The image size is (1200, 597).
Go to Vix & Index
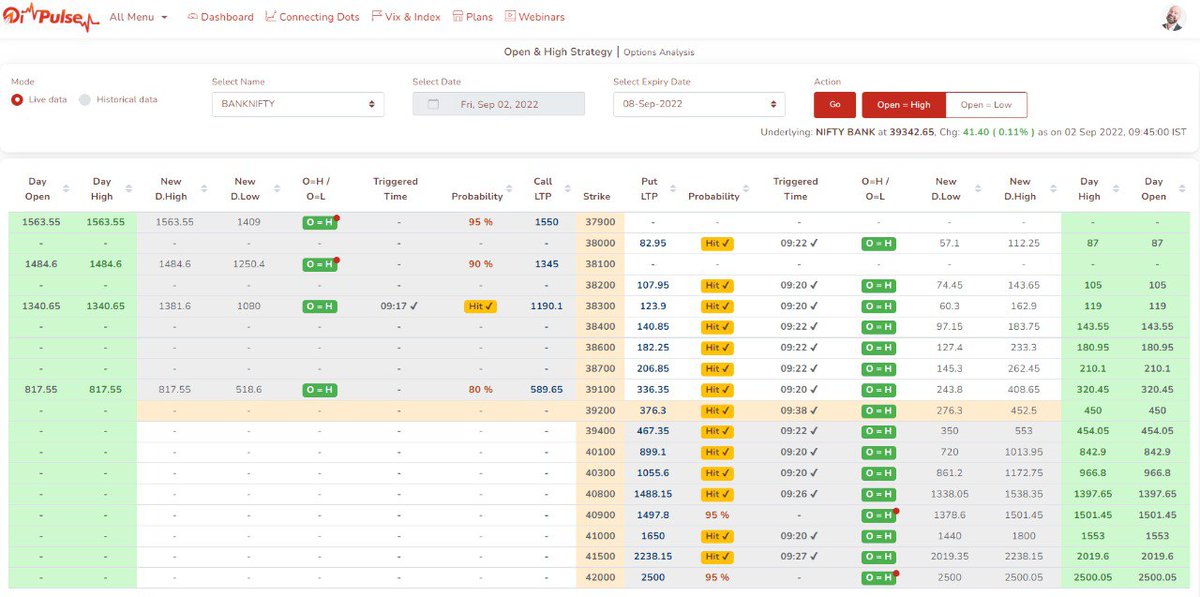click(405, 17)
